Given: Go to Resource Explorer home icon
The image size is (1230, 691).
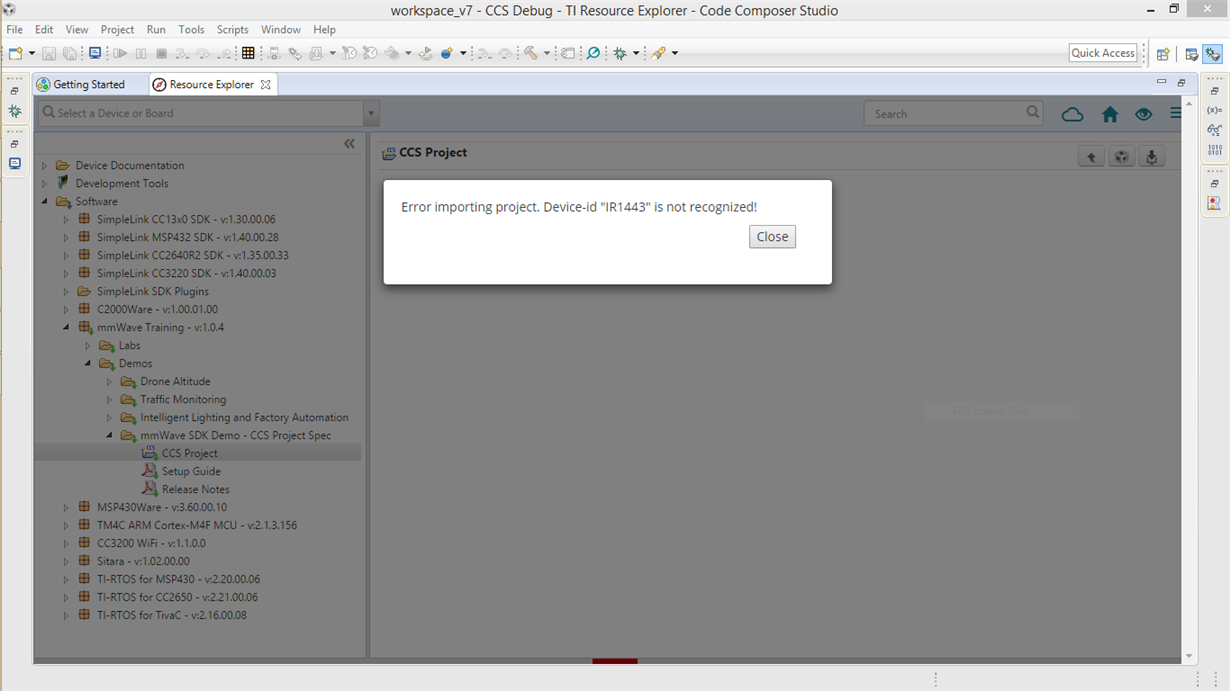Looking at the screenshot, I should point(1110,114).
